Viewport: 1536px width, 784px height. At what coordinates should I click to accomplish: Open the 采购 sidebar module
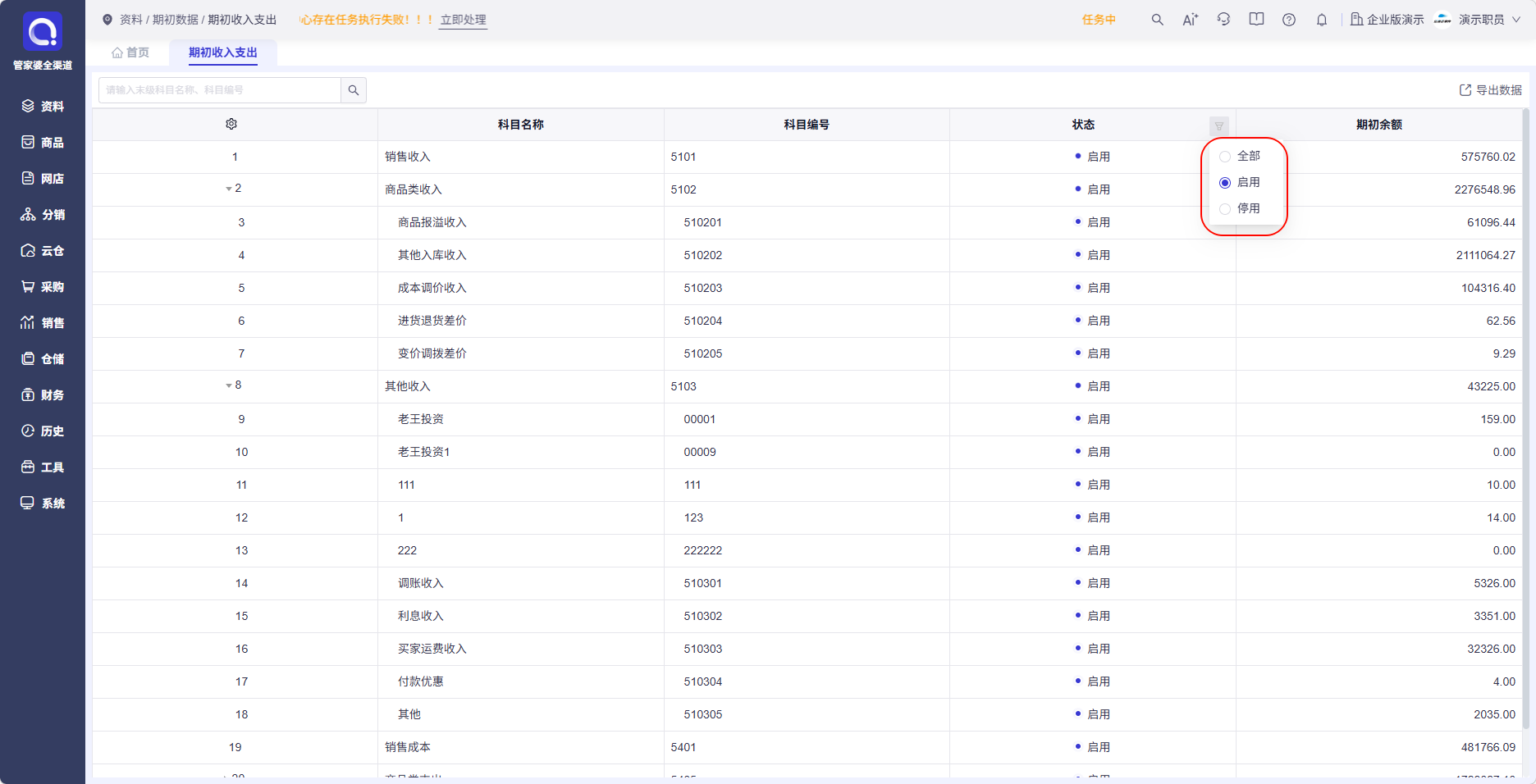(43, 287)
